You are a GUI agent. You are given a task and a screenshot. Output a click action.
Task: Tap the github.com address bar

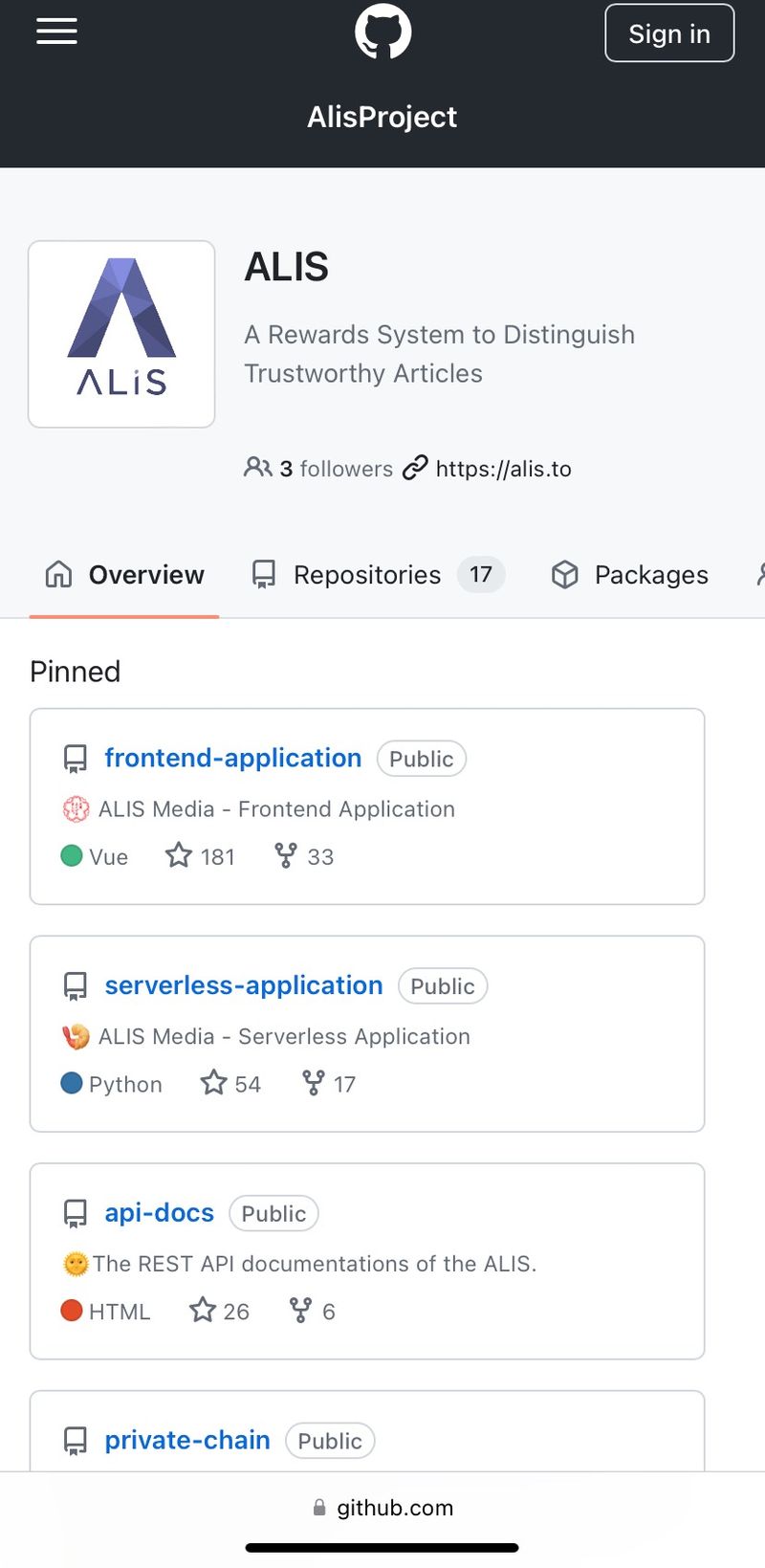tap(382, 1508)
